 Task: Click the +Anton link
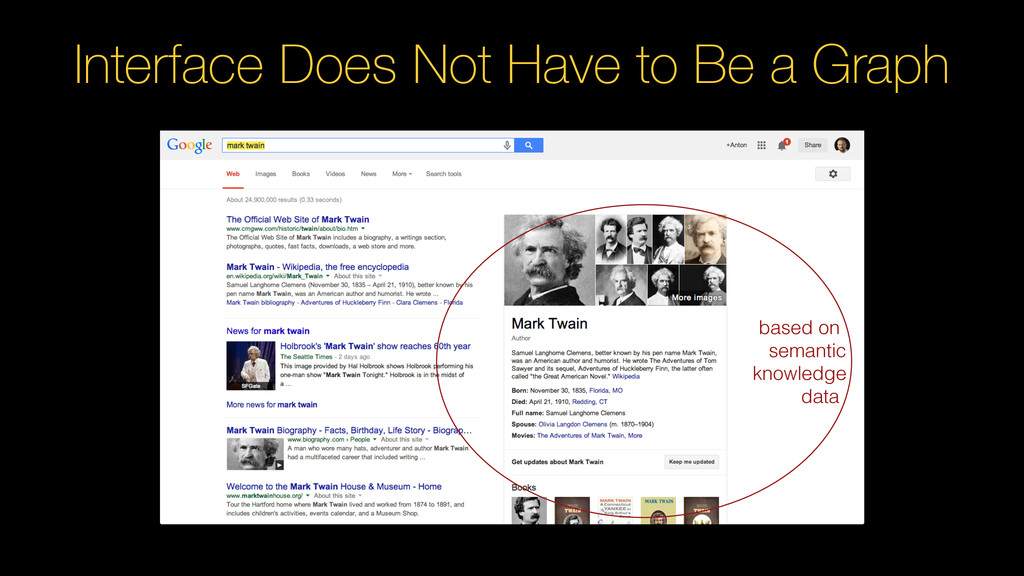(x=736, y=145)
